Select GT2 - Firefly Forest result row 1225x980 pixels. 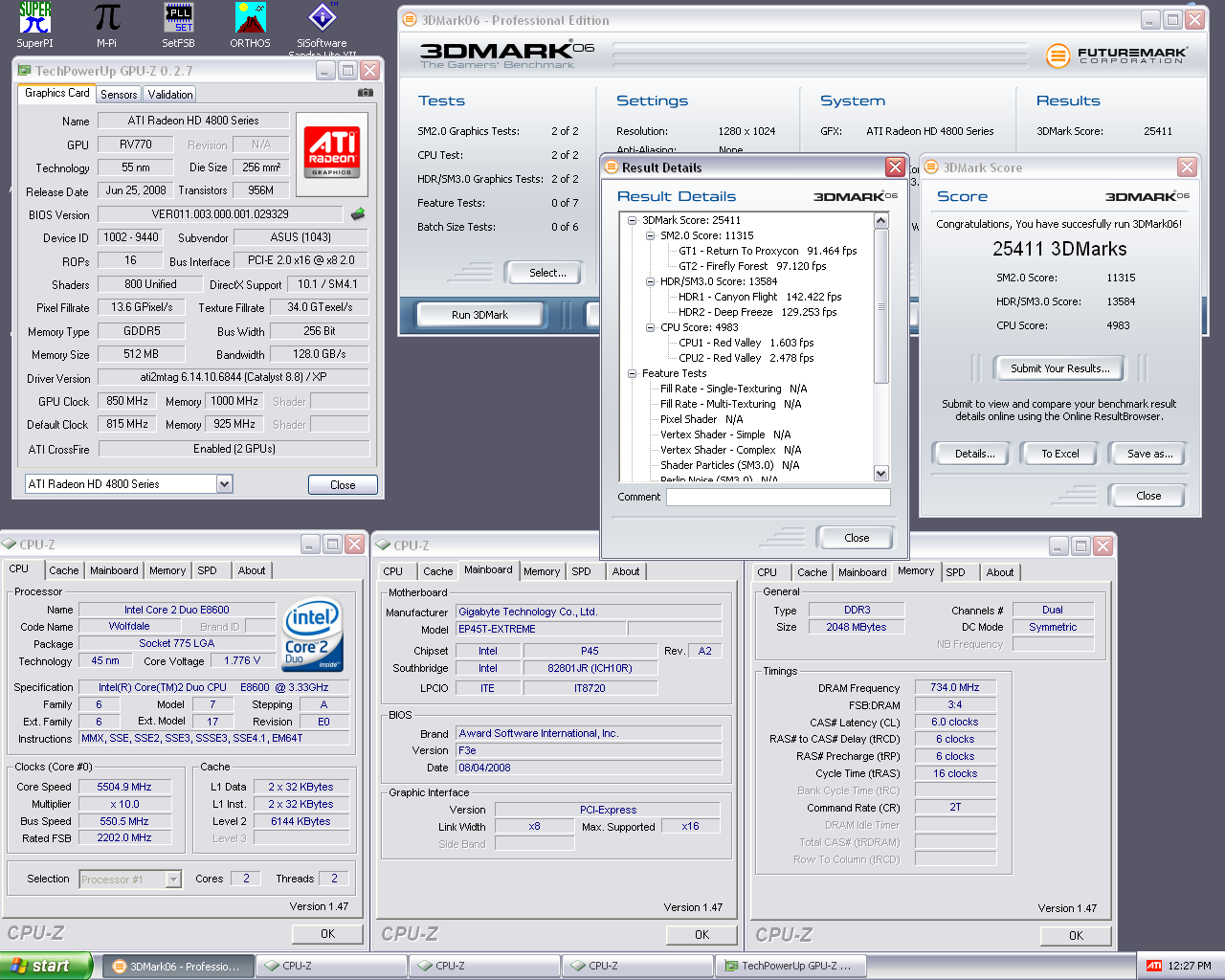752,266
